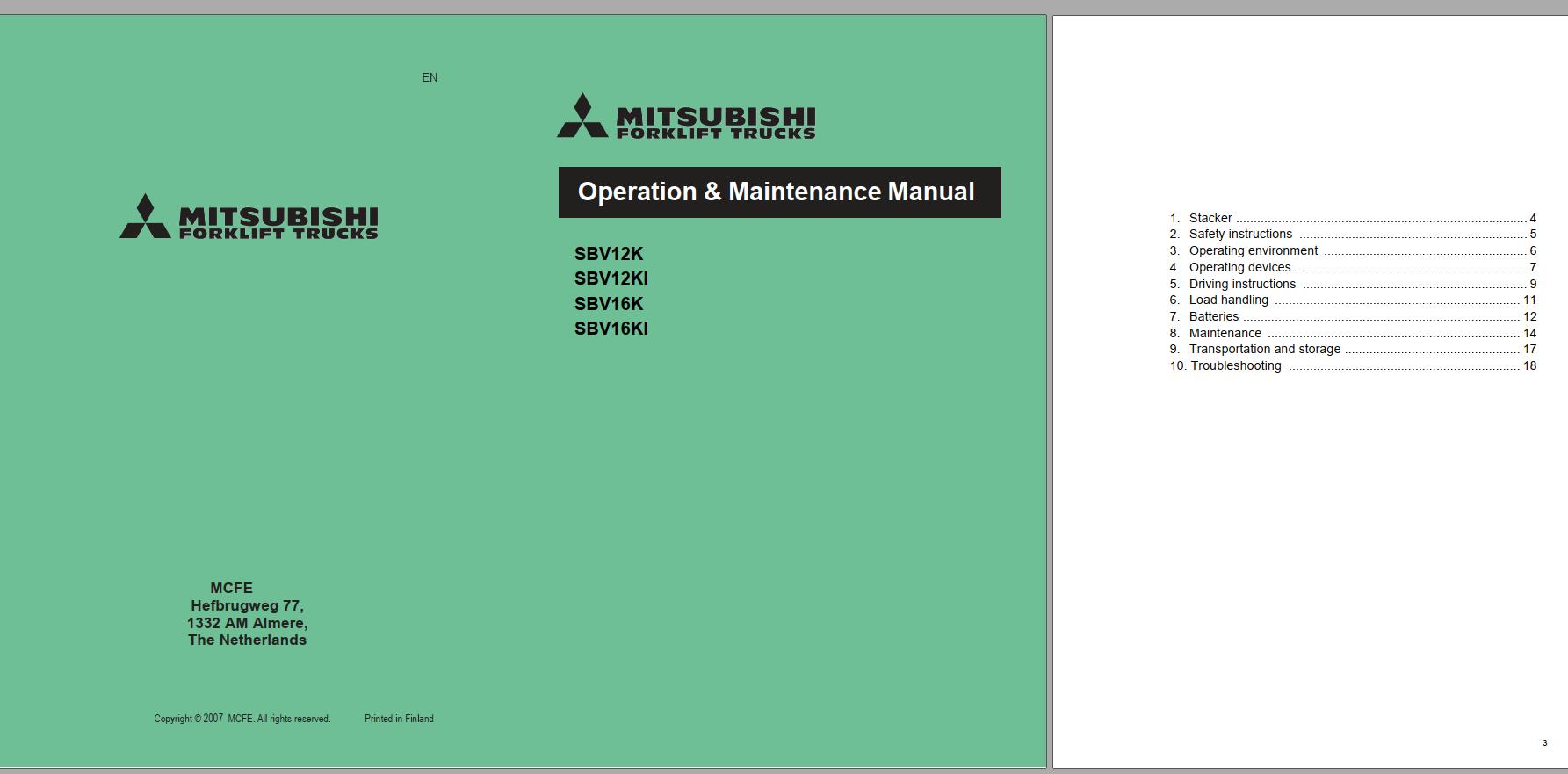Click the Mitsubishi logo on the back cover
This screenshot has height=774, width=1568.
click(x=249, y=216)
